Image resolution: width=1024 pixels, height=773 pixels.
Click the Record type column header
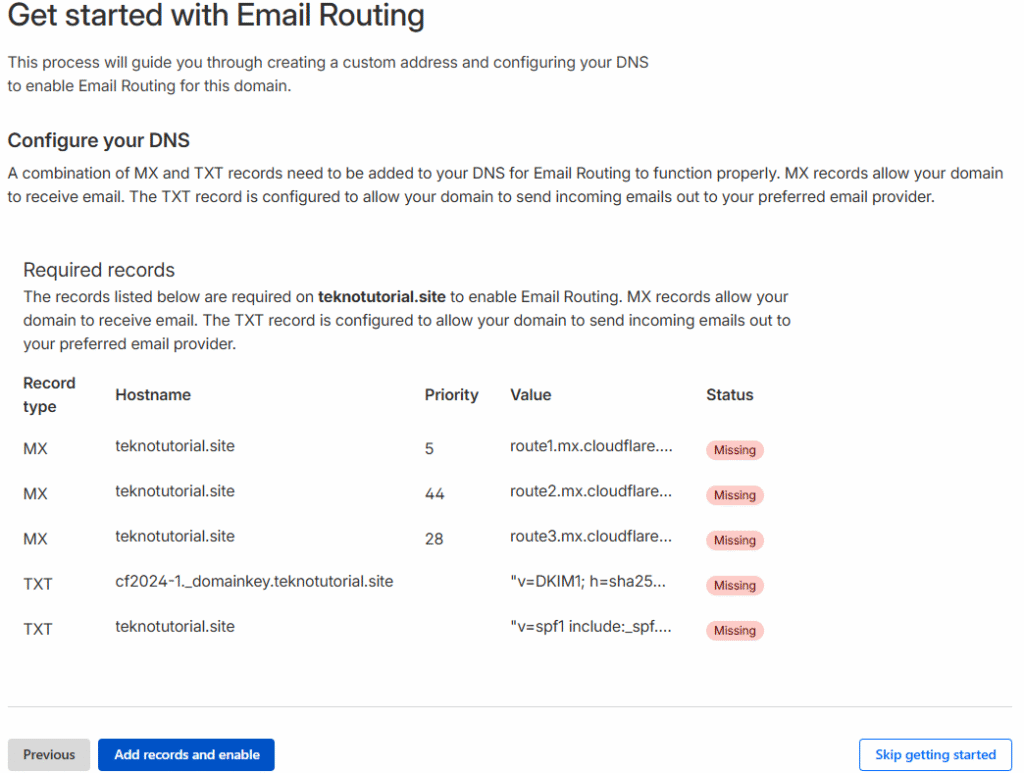(x=49, y=394)
